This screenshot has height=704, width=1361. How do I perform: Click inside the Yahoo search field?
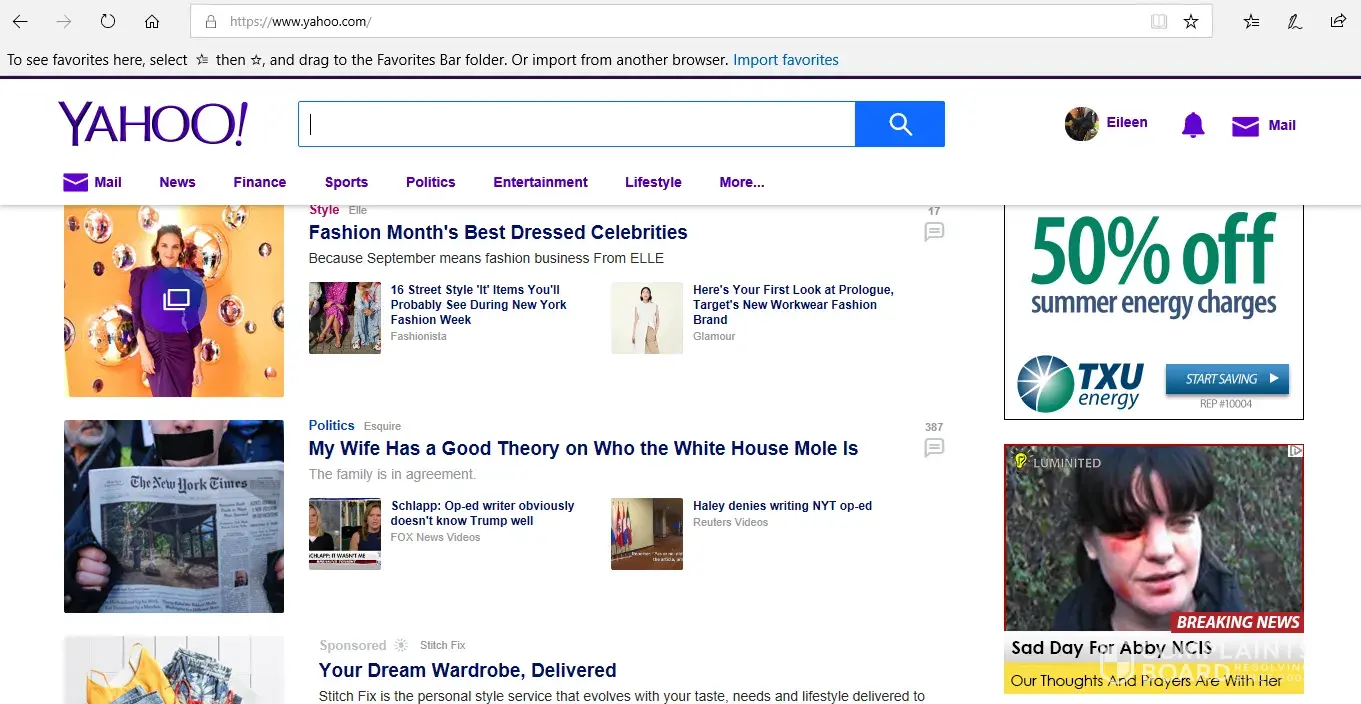[576, 124]
